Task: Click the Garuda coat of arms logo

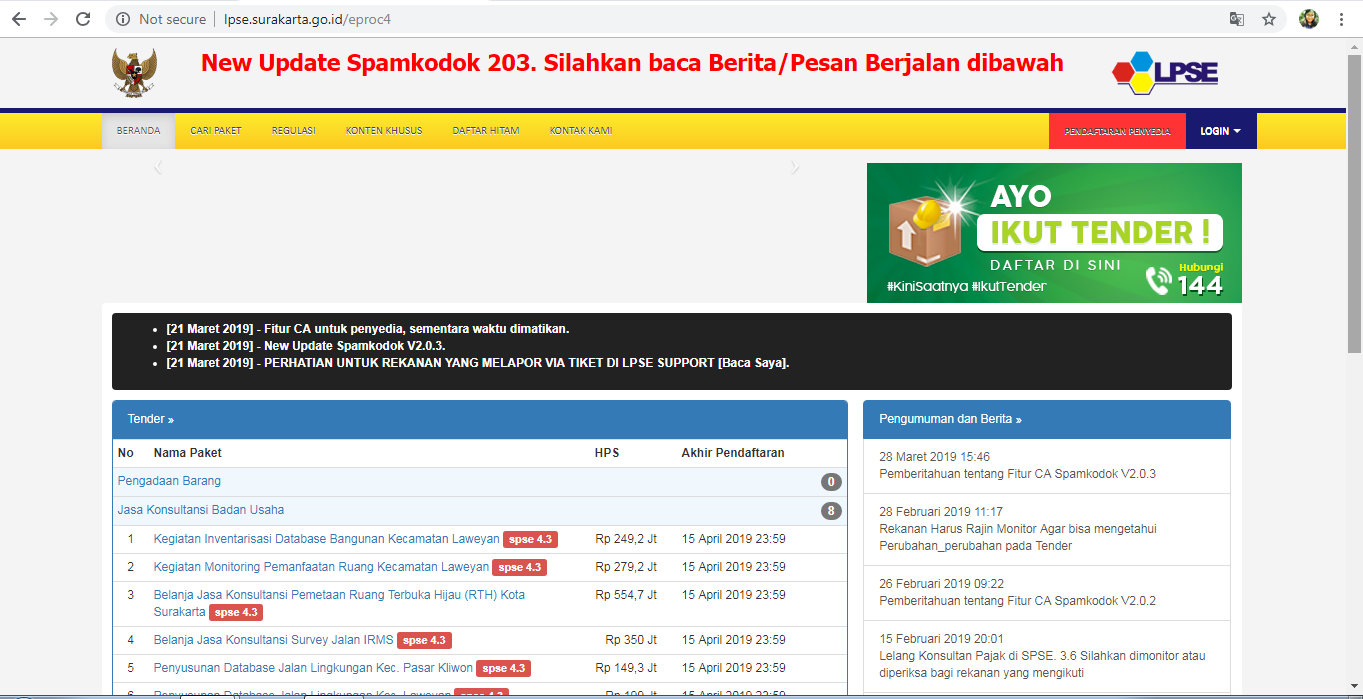Action: click(x=135, y=72)
